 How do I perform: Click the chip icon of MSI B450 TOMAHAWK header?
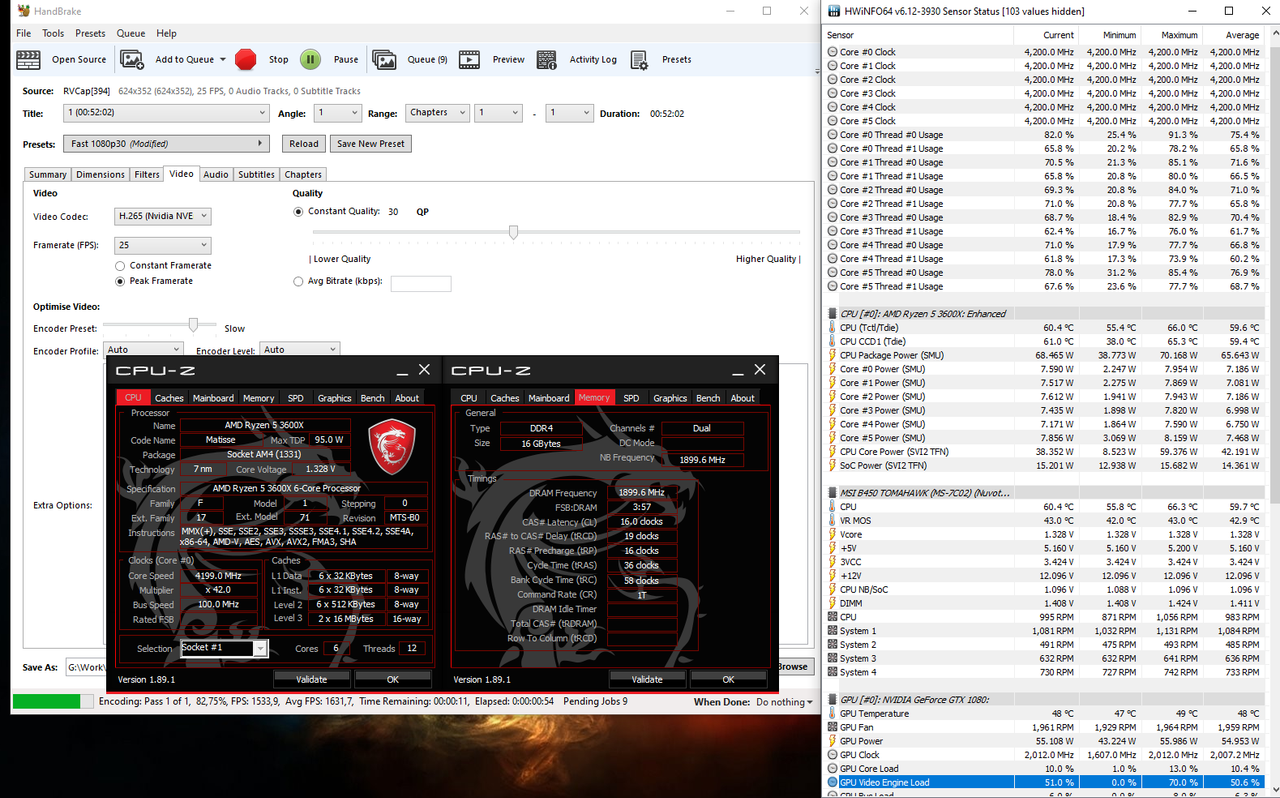[x=833, y=493]
